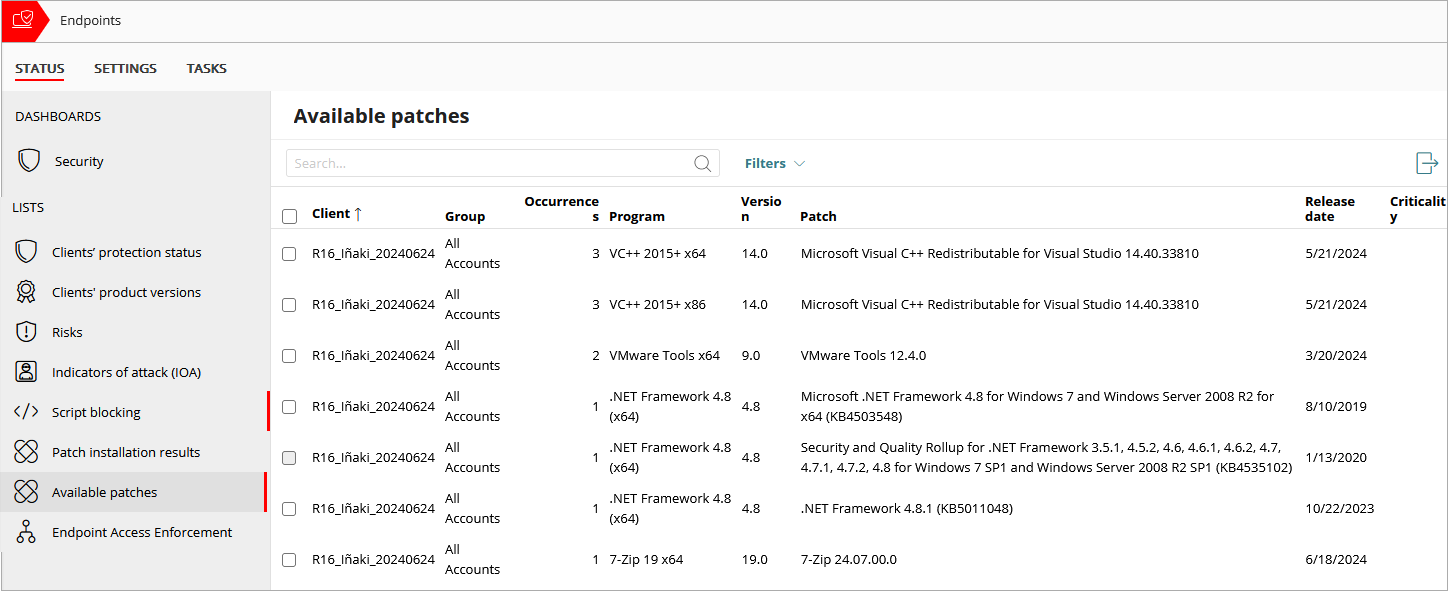Click the magnifier icon in search box

(703, 163)
